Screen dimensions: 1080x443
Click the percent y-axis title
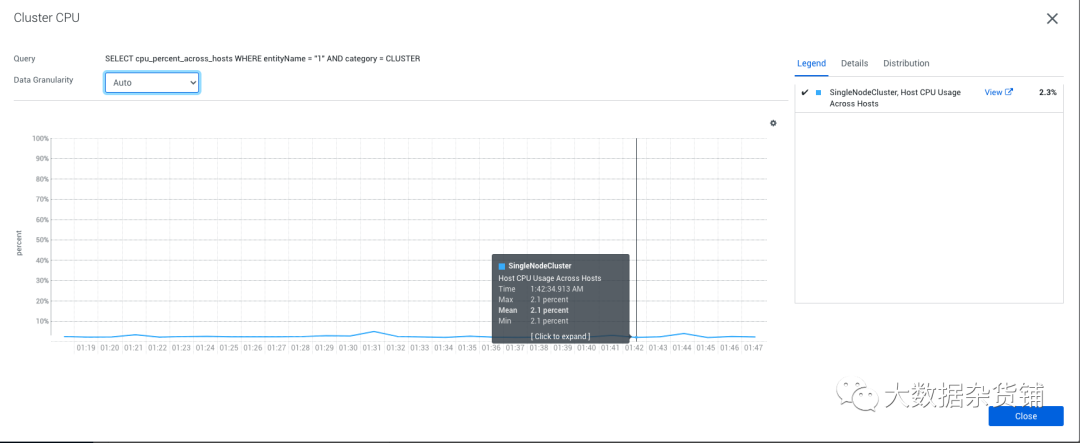pos(19,243)
